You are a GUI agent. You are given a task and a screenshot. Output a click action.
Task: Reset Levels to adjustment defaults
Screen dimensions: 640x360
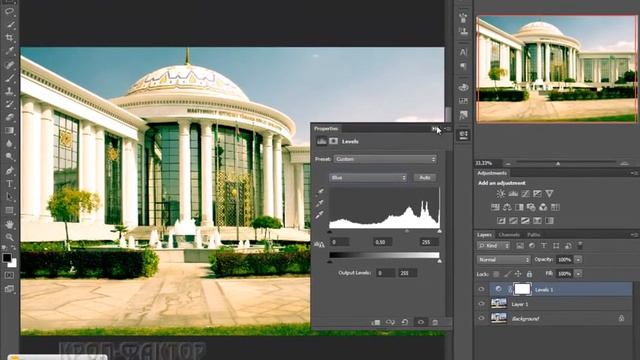[405, 322]
